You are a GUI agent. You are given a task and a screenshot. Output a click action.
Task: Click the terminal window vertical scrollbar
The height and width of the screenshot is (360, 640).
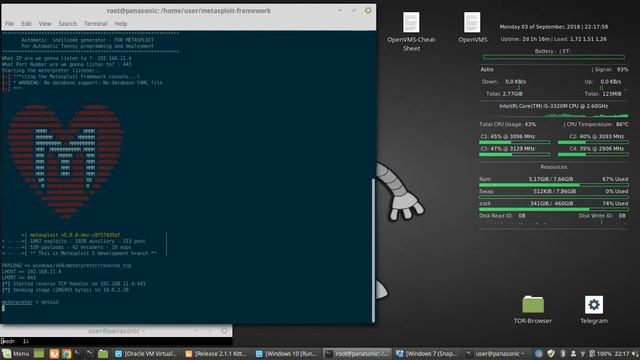373,250
